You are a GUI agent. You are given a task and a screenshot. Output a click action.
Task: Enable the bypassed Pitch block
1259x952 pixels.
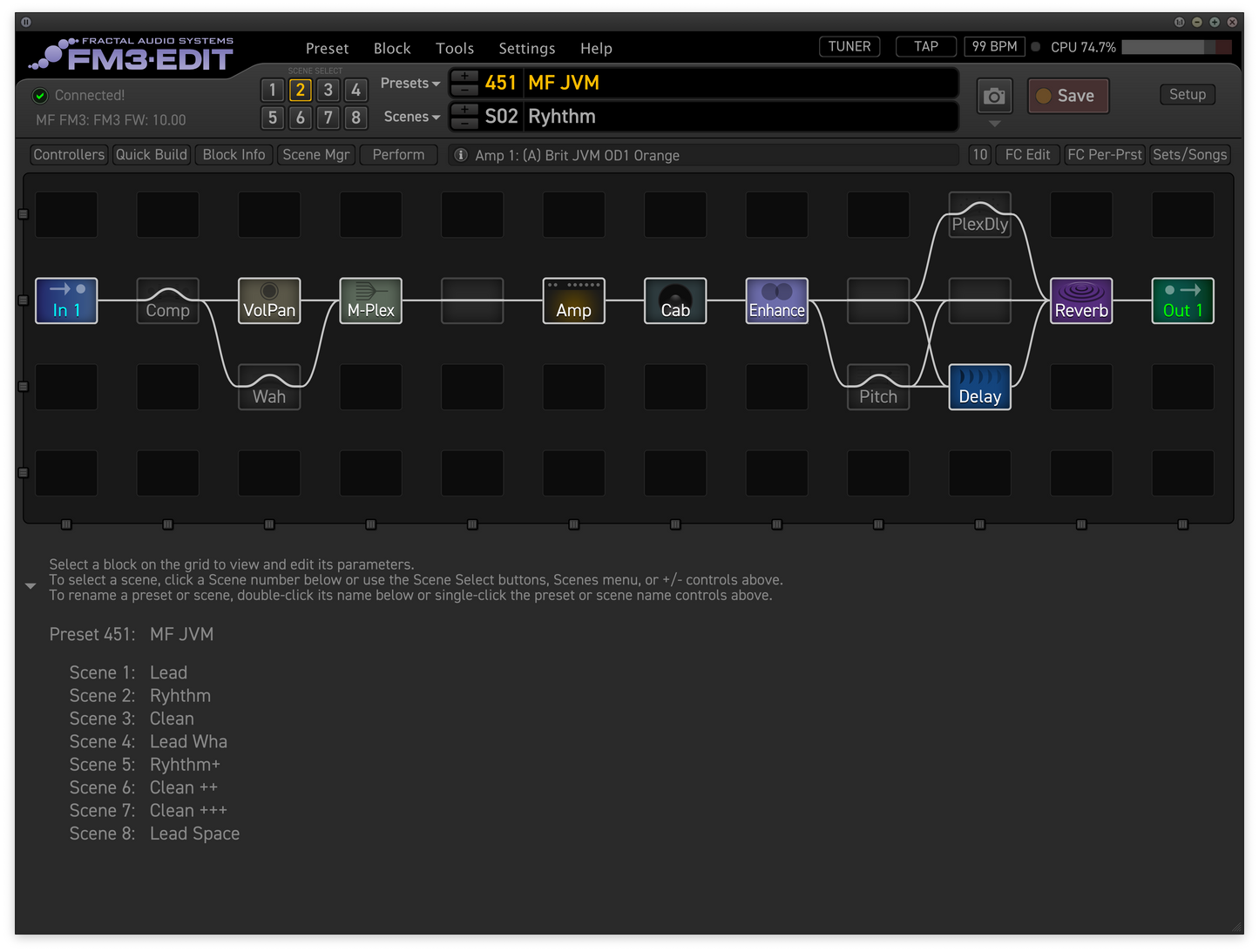(877, 387)
